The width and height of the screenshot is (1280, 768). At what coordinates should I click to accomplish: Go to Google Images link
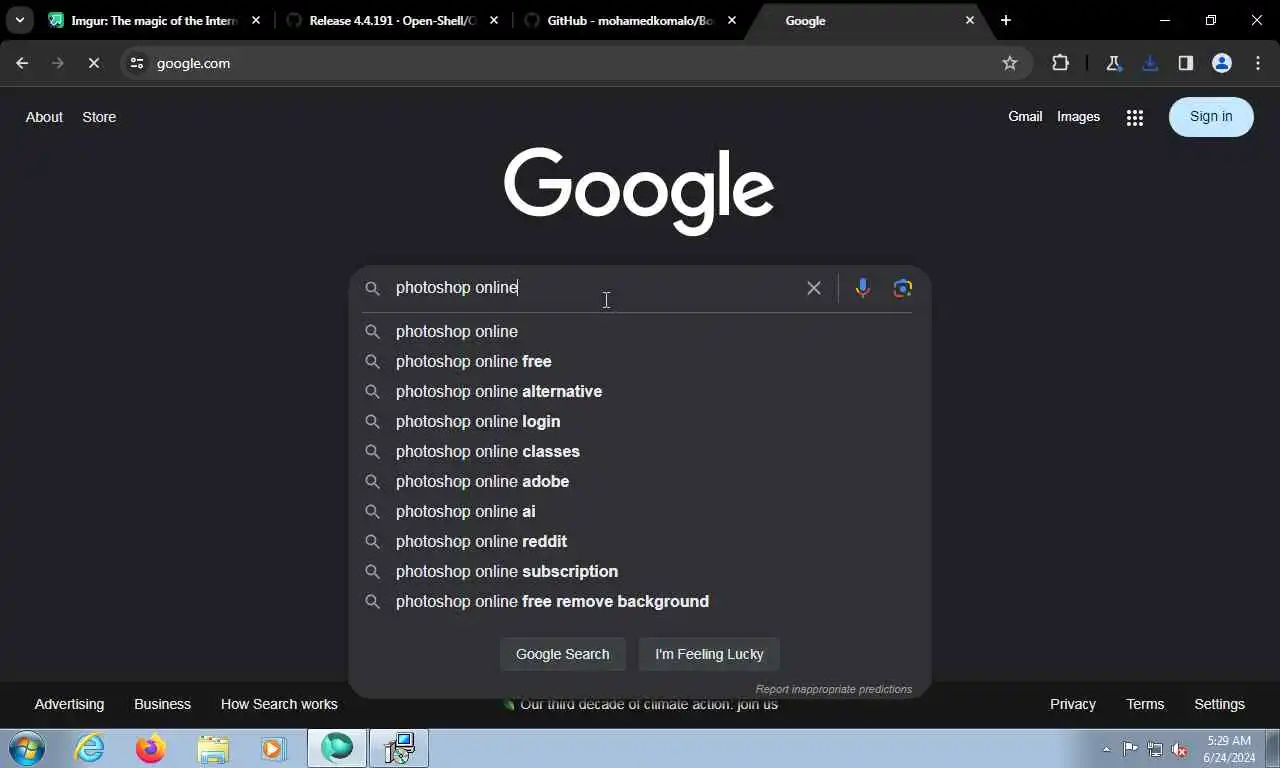[x=1078, y=116]
